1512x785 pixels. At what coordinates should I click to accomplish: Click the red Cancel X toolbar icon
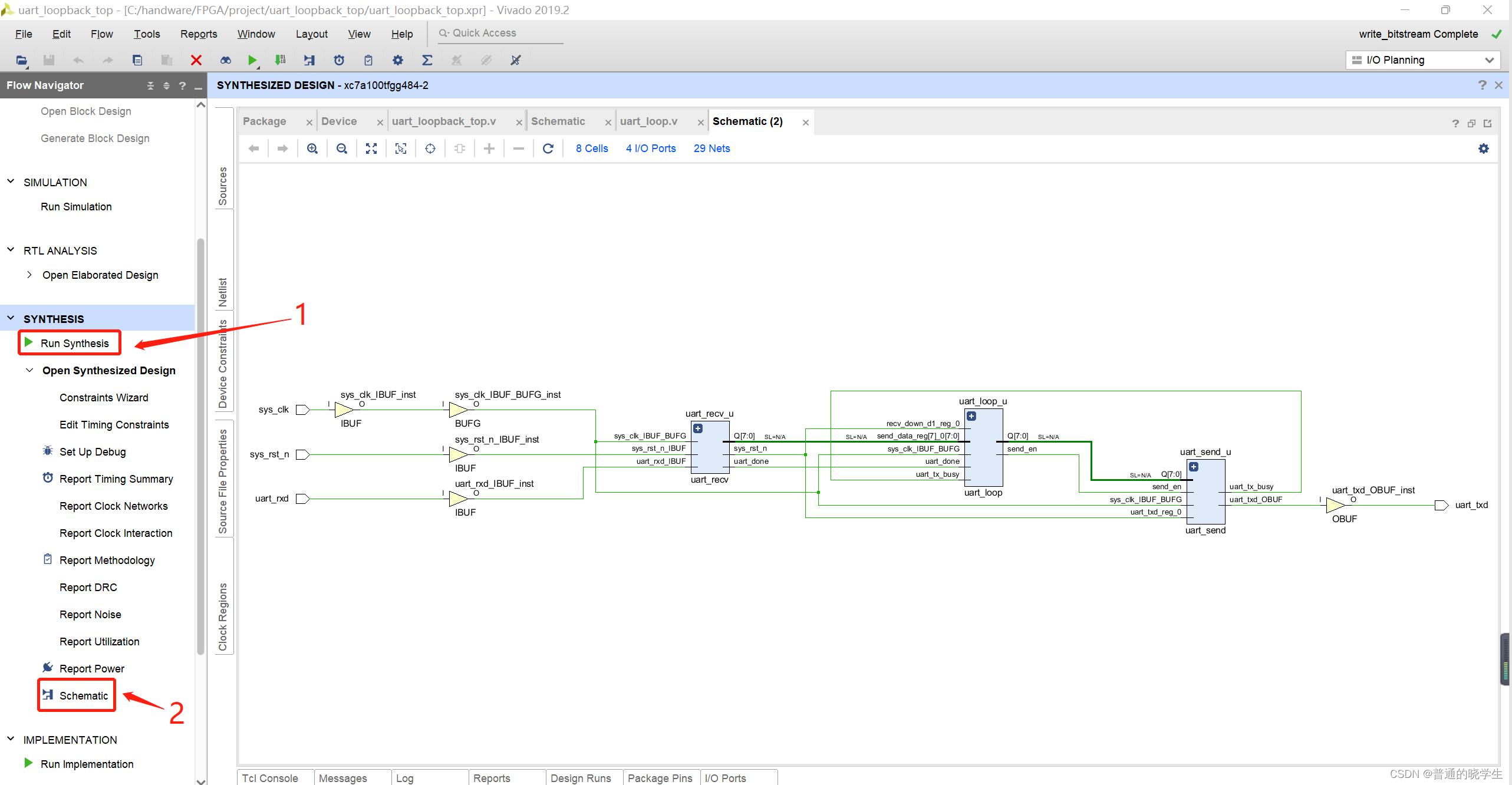[196, 60]
